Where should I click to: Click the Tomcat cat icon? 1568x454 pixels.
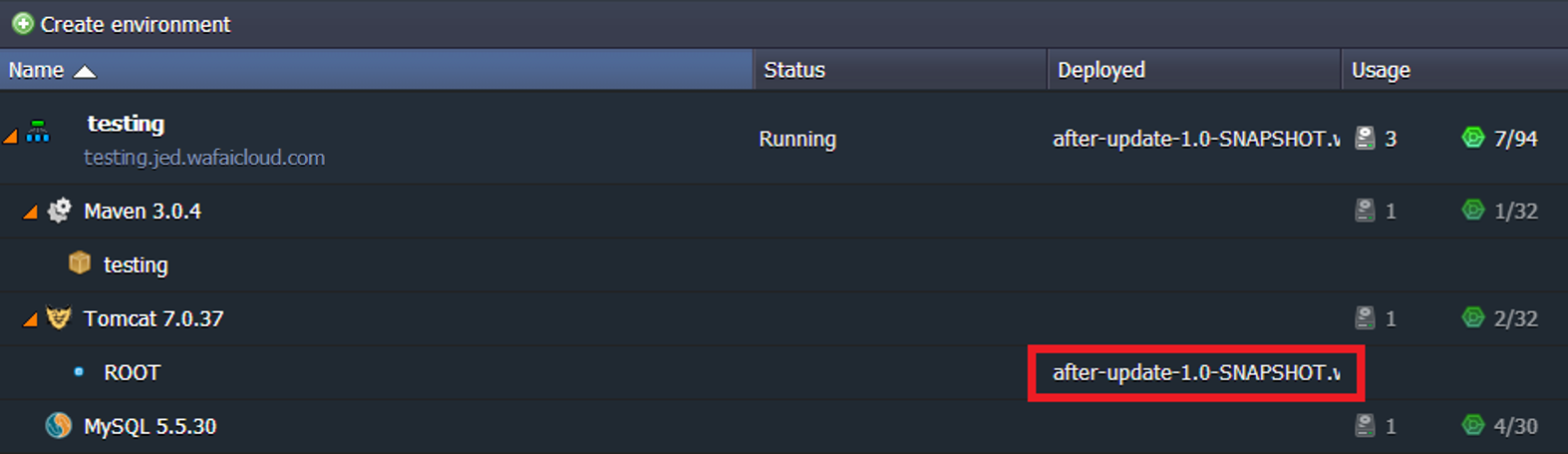[x=59, y=318]
